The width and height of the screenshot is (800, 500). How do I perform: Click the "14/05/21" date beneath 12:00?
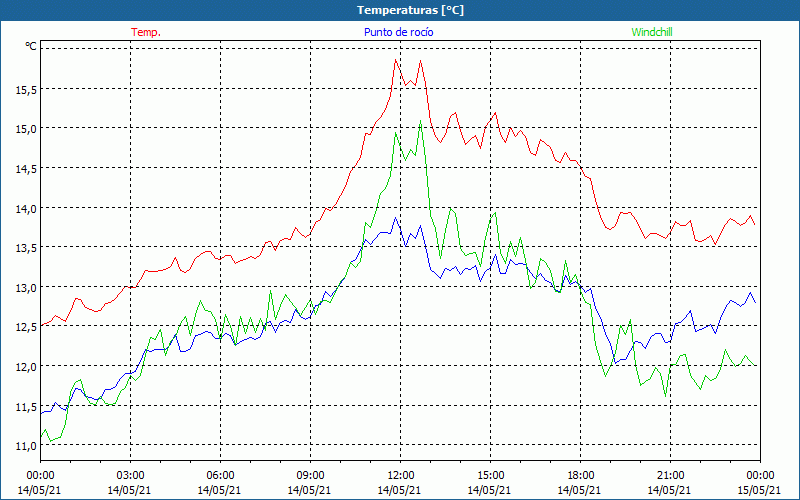pos(400,490)
